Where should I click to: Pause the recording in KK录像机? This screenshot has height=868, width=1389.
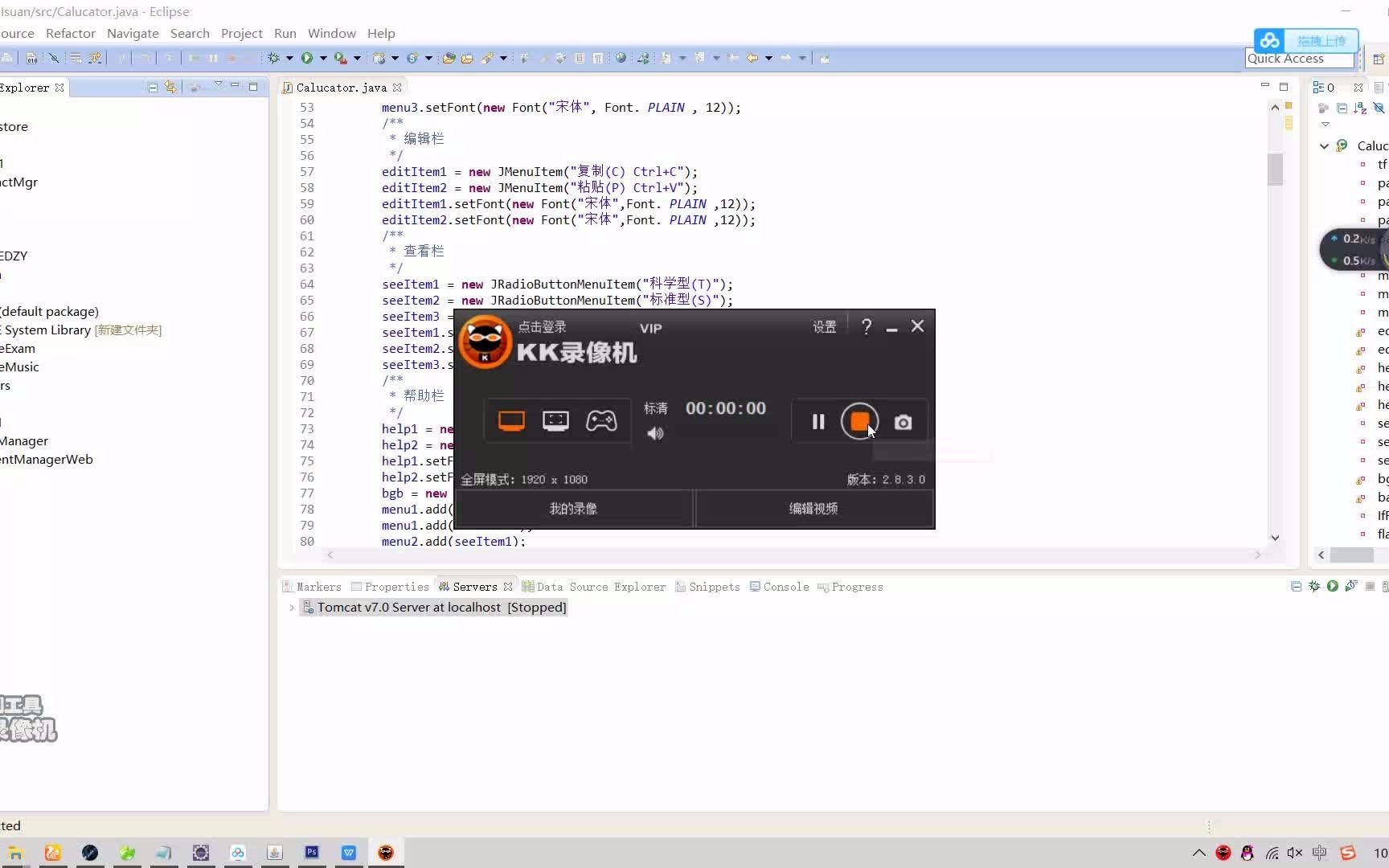[817, 421]
